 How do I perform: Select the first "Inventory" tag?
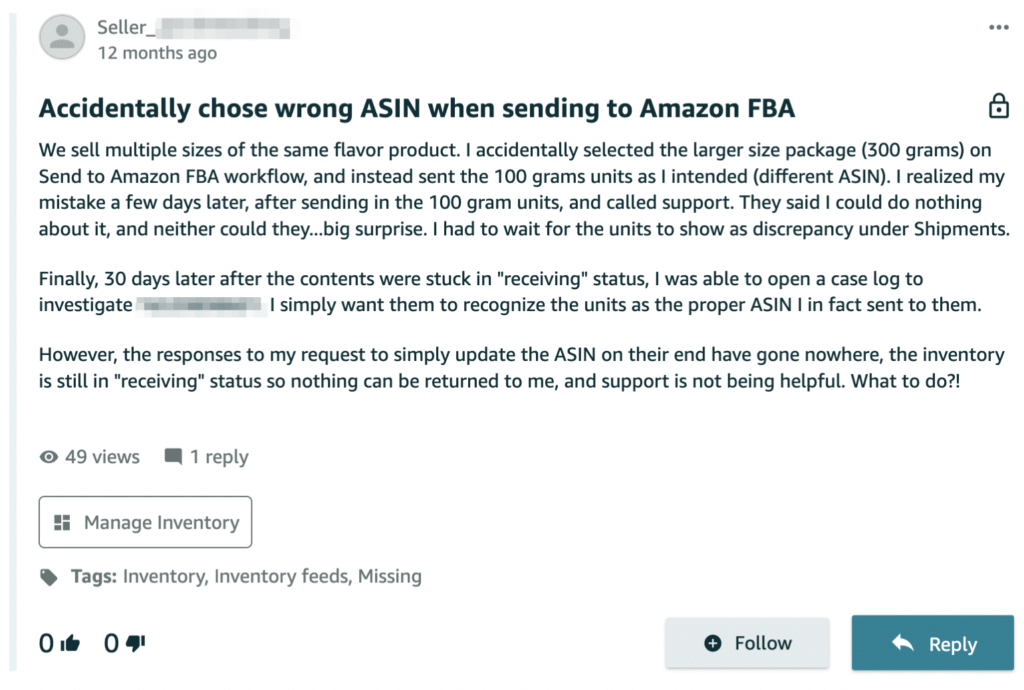pos(164,576)
